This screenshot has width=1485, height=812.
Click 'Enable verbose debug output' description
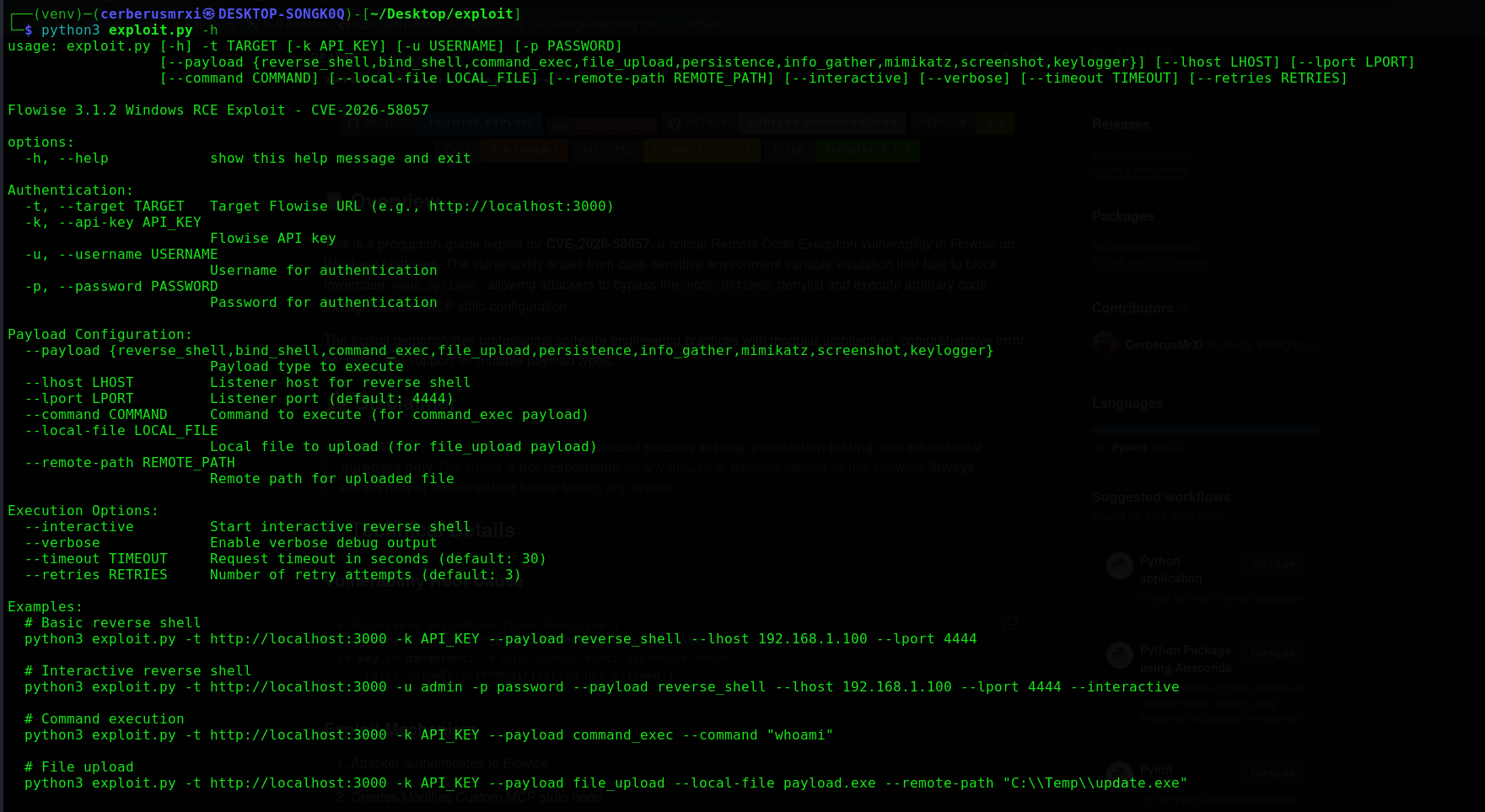(324, 543)
